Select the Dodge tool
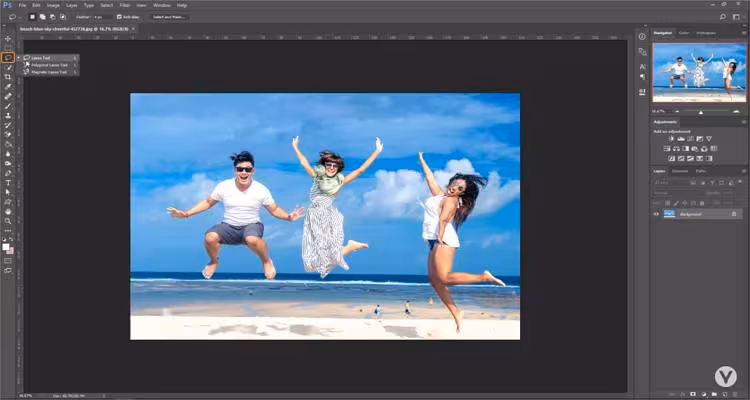 point(8,163)
